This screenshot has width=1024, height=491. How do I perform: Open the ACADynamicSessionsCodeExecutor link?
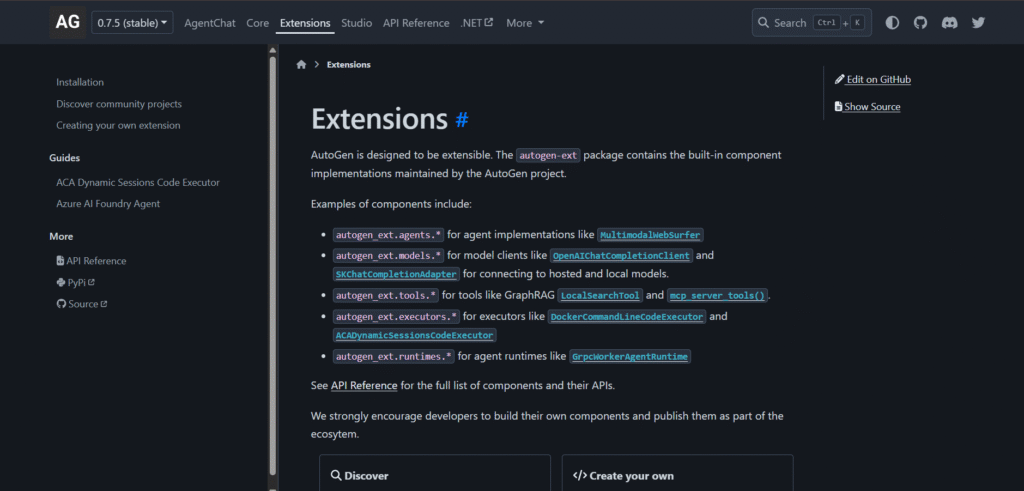pos(414,336)
